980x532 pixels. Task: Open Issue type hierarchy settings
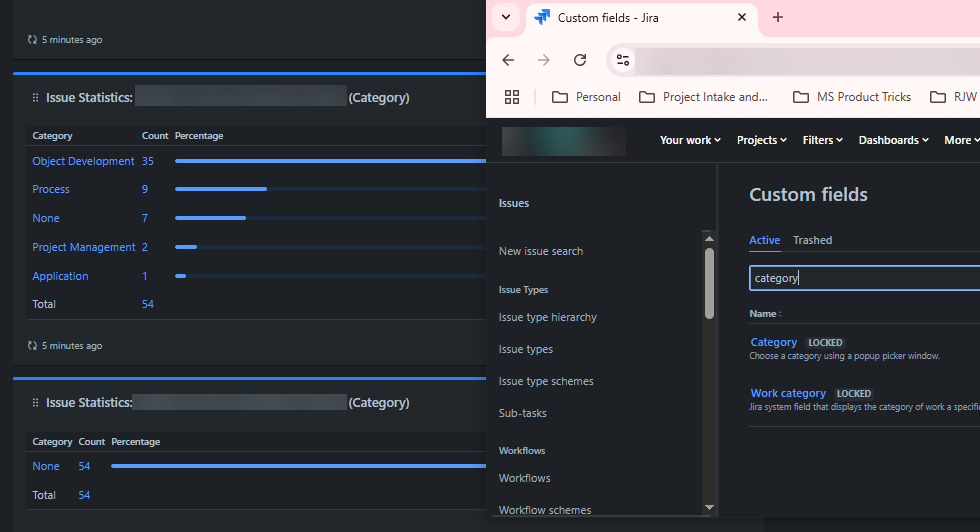(x=548, y=318)
